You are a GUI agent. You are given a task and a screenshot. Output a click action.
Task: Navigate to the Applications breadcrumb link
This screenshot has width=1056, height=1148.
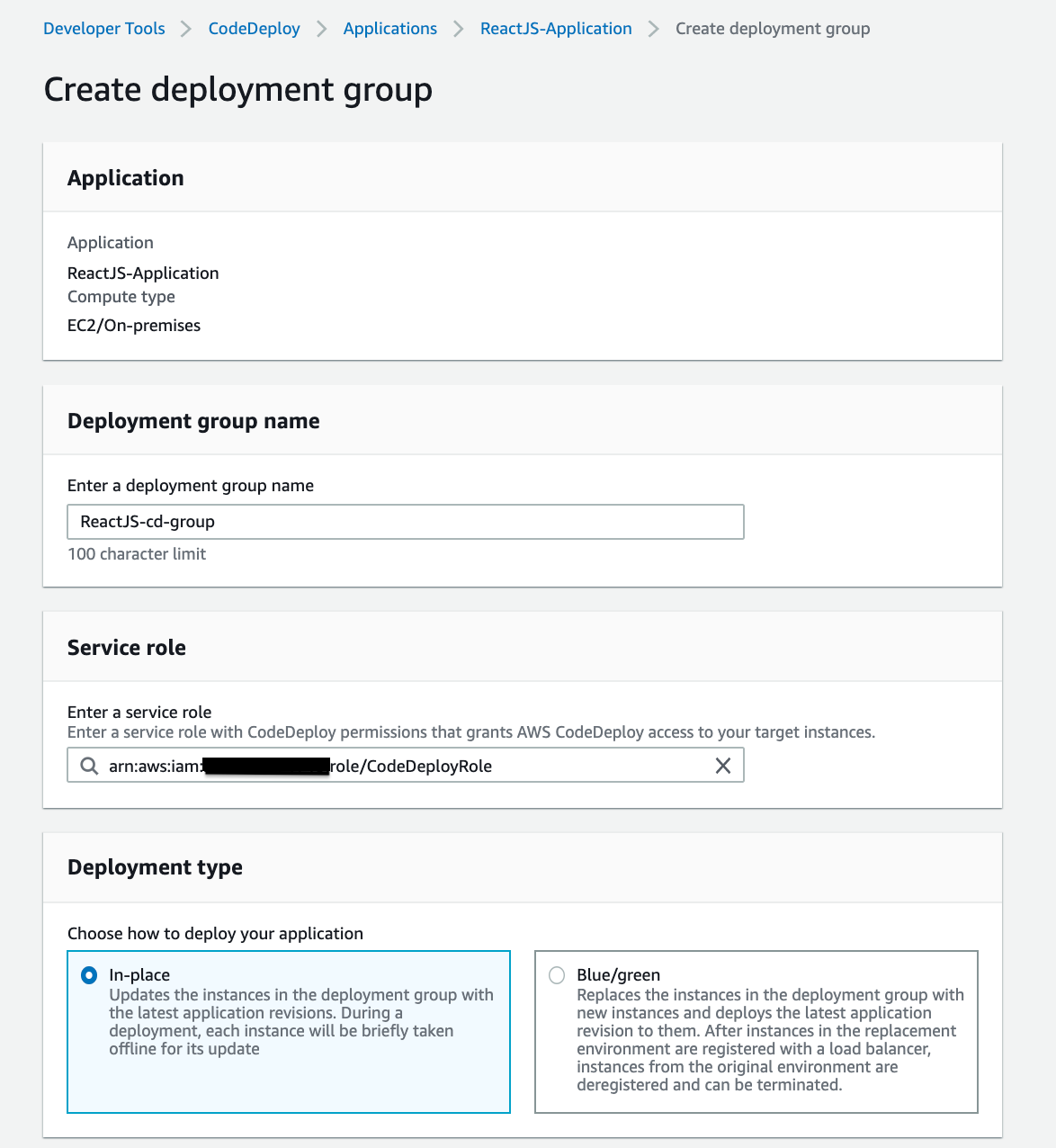tap(390, 29)
